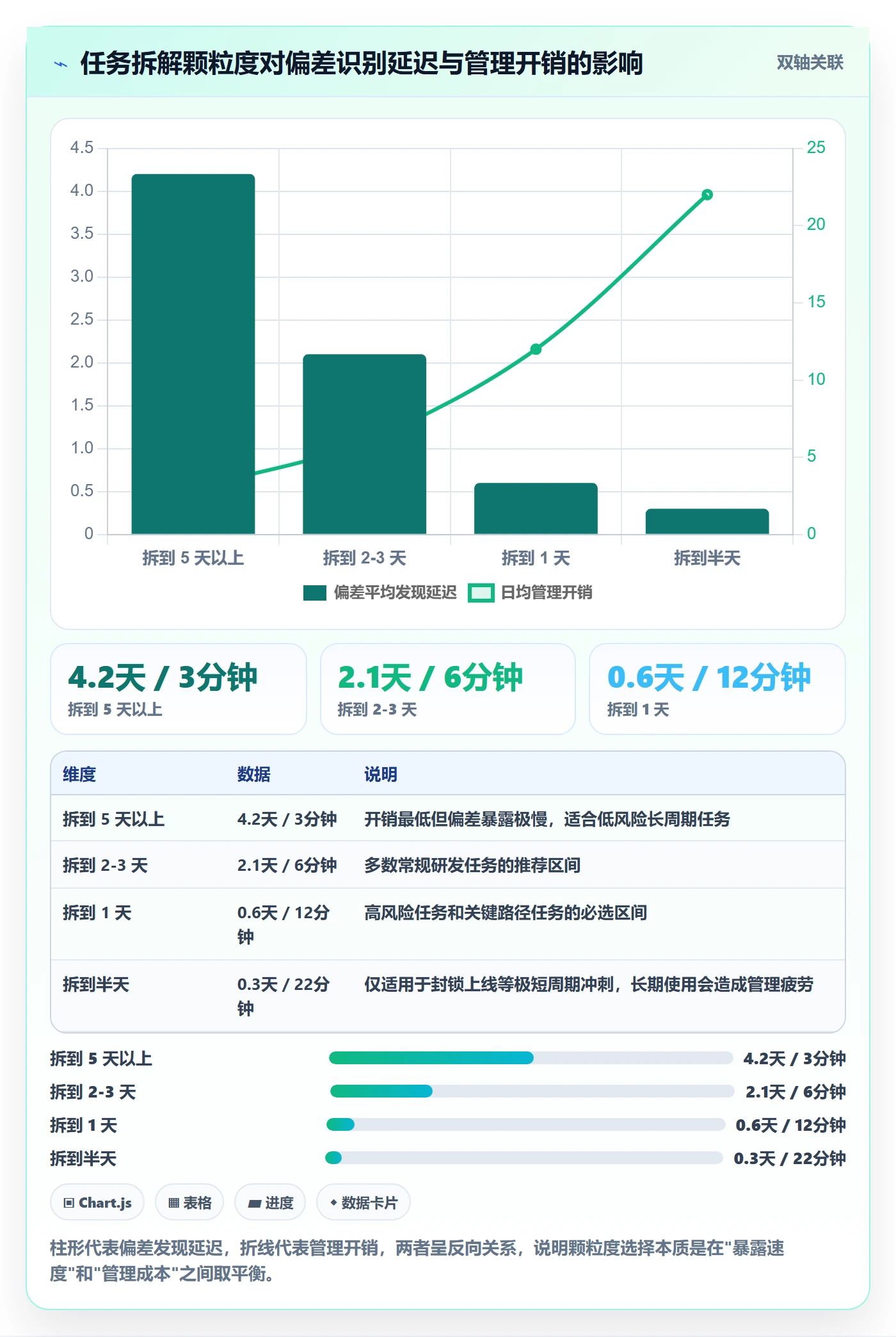Click the lightning bolt icon beside the title
The width and height of the screenshot is (896, 1337).
tap(61, 64)
